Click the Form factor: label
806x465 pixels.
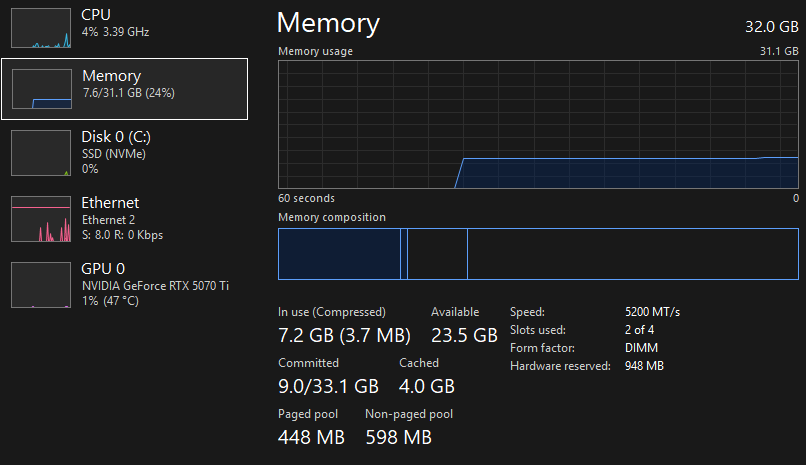542,348
